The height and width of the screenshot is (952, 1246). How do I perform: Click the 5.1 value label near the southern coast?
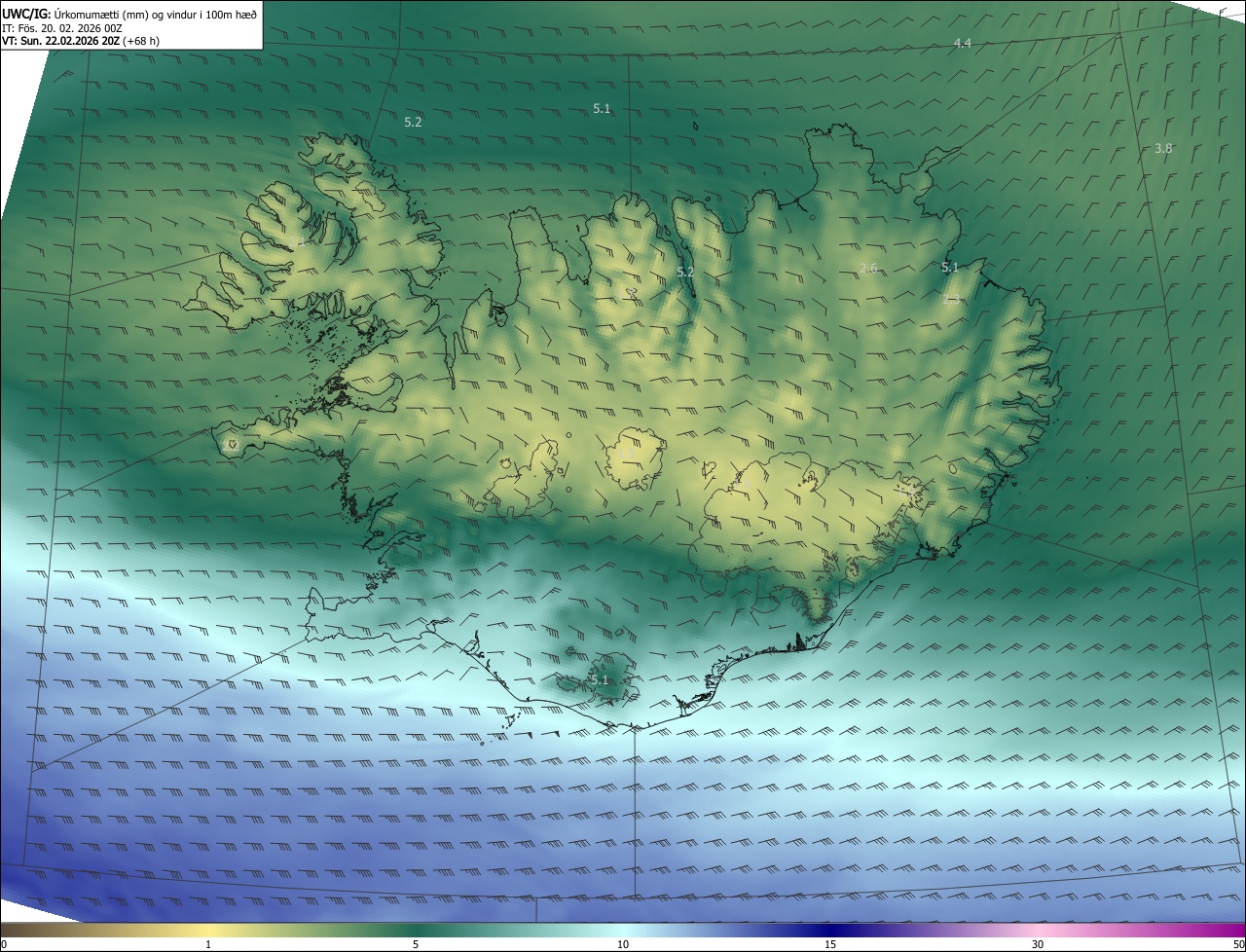[599, 679]
